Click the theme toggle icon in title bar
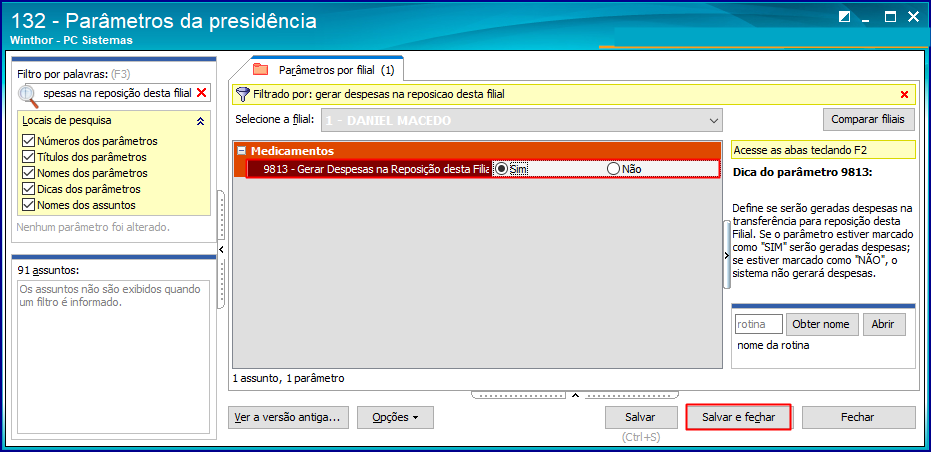The height and width of the screenshot is (452, 931). pyautogui.click(x=844, y=17)
